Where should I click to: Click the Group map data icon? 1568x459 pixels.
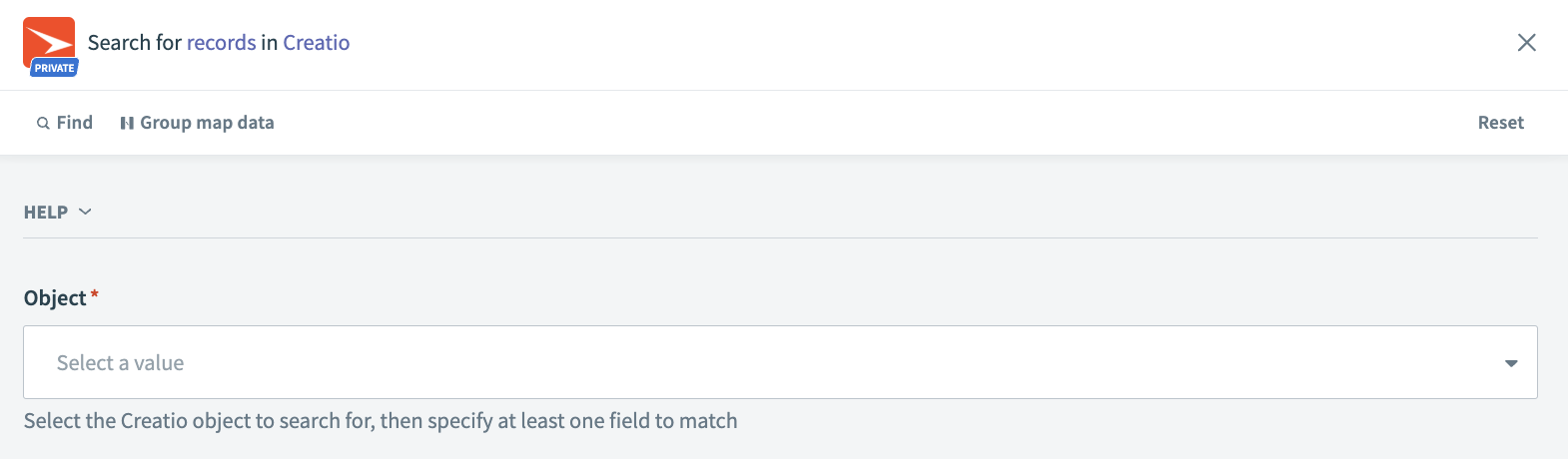click(x=127, y=124)
